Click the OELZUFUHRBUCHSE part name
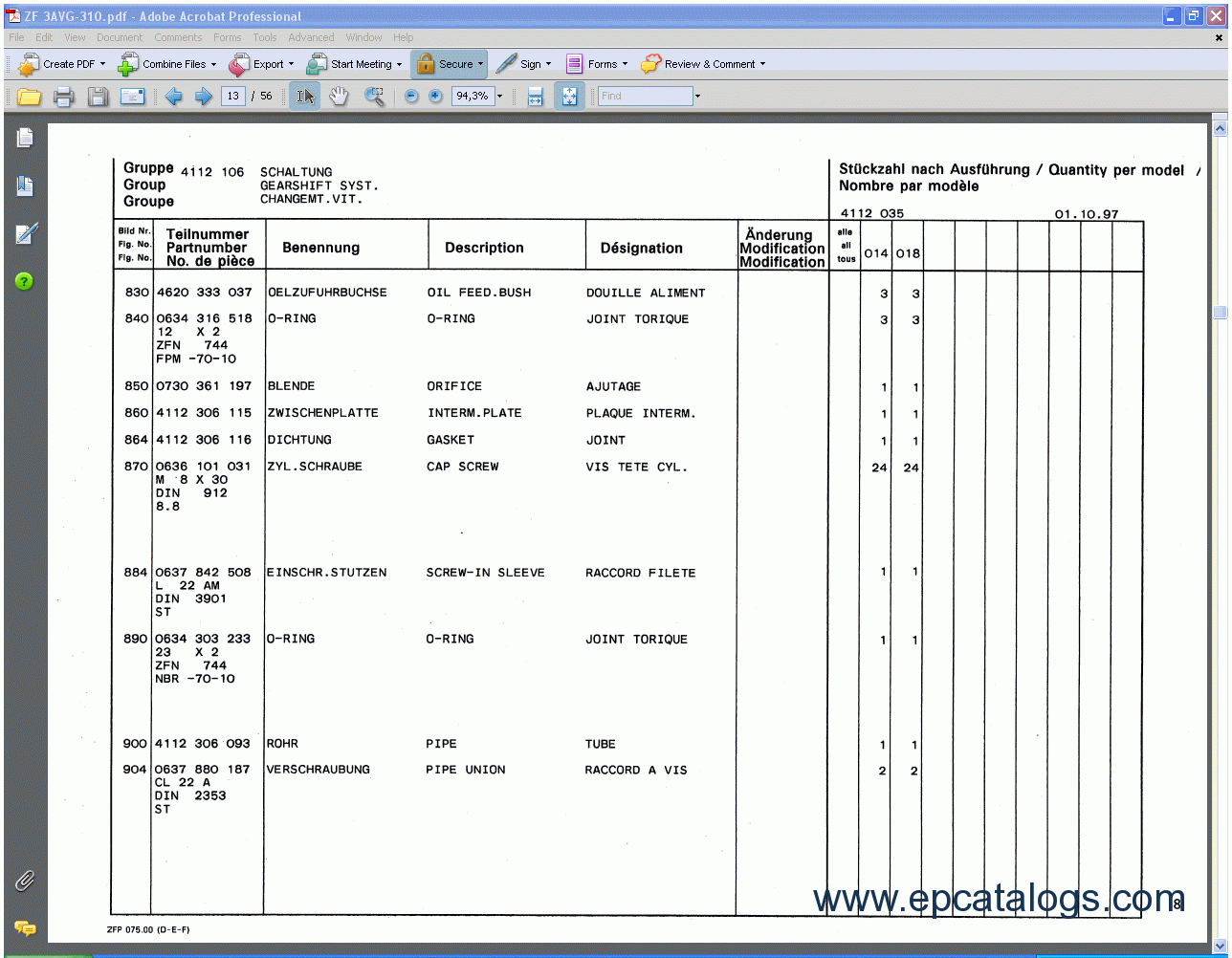The width and height of the screenshot is (1232, 958). point(327,293)
